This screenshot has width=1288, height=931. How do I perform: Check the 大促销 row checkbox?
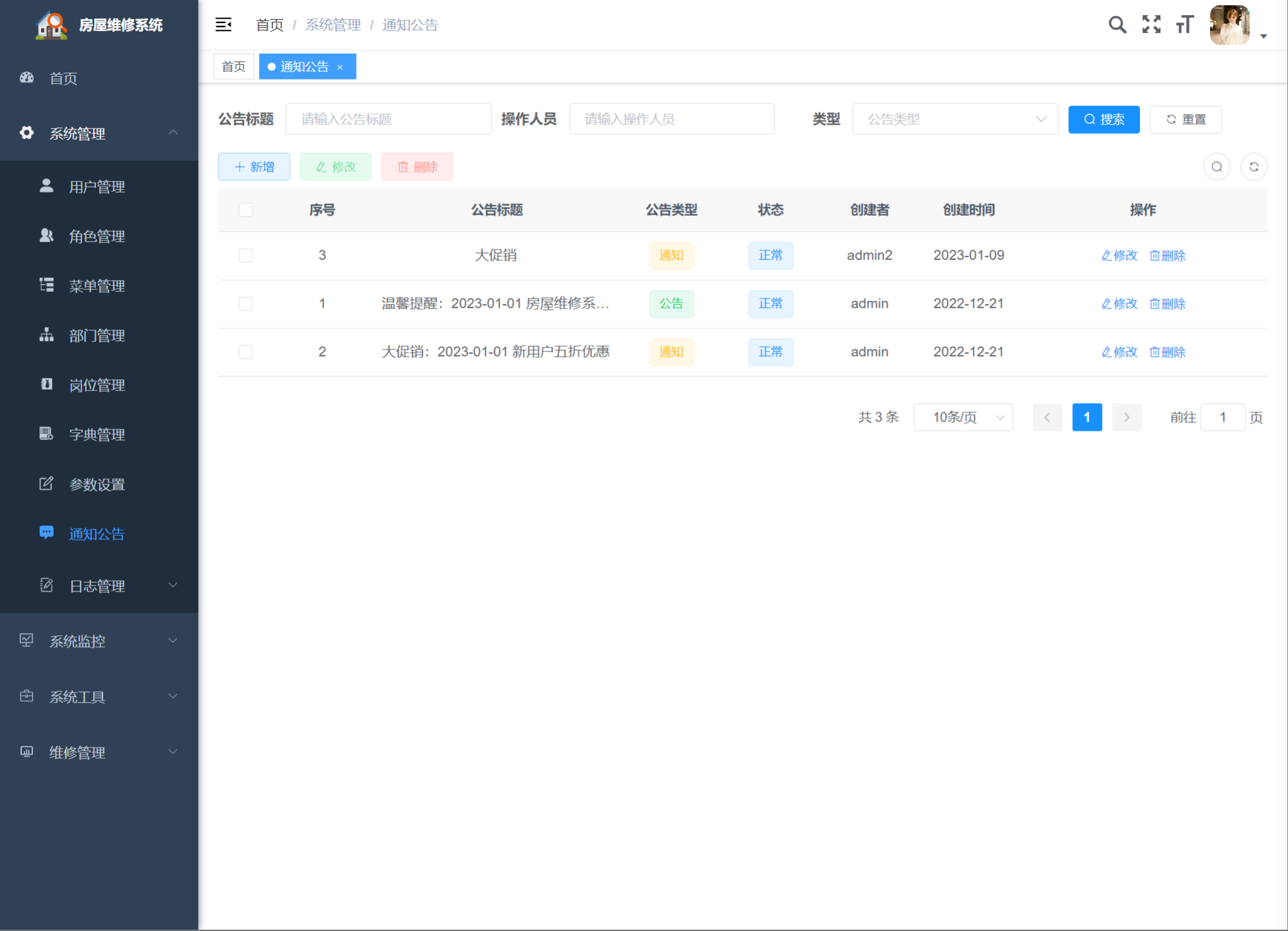click(x=245, y=255)
